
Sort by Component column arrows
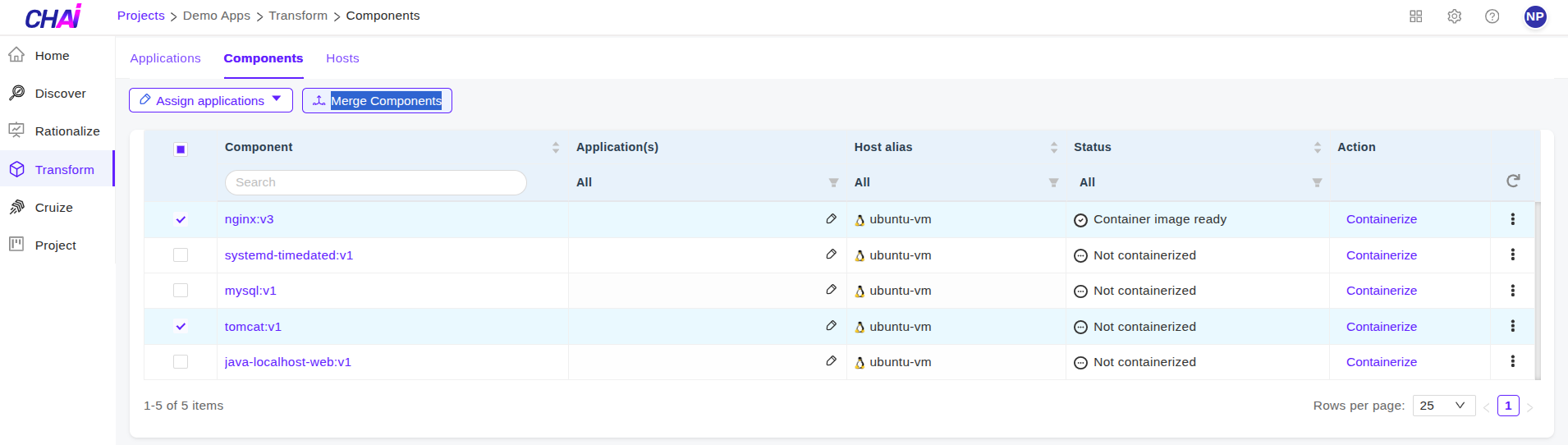tap(556, 148)
